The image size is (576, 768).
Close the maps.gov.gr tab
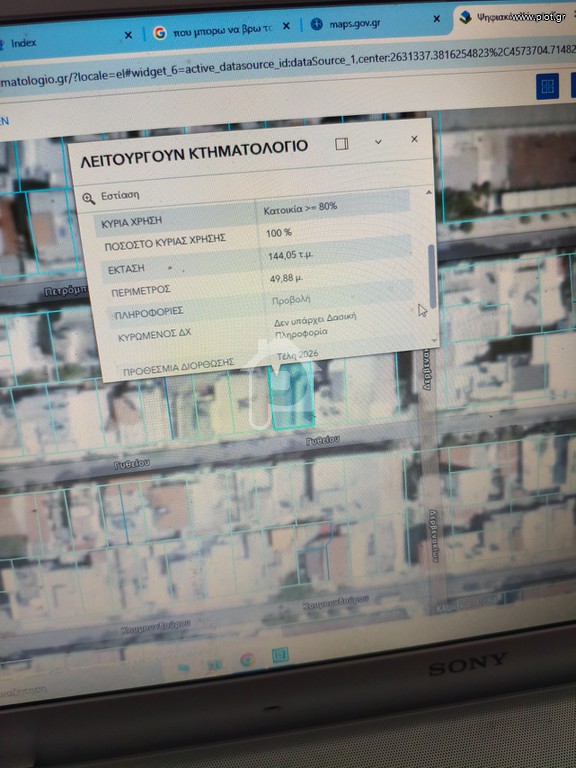point(436,19)
